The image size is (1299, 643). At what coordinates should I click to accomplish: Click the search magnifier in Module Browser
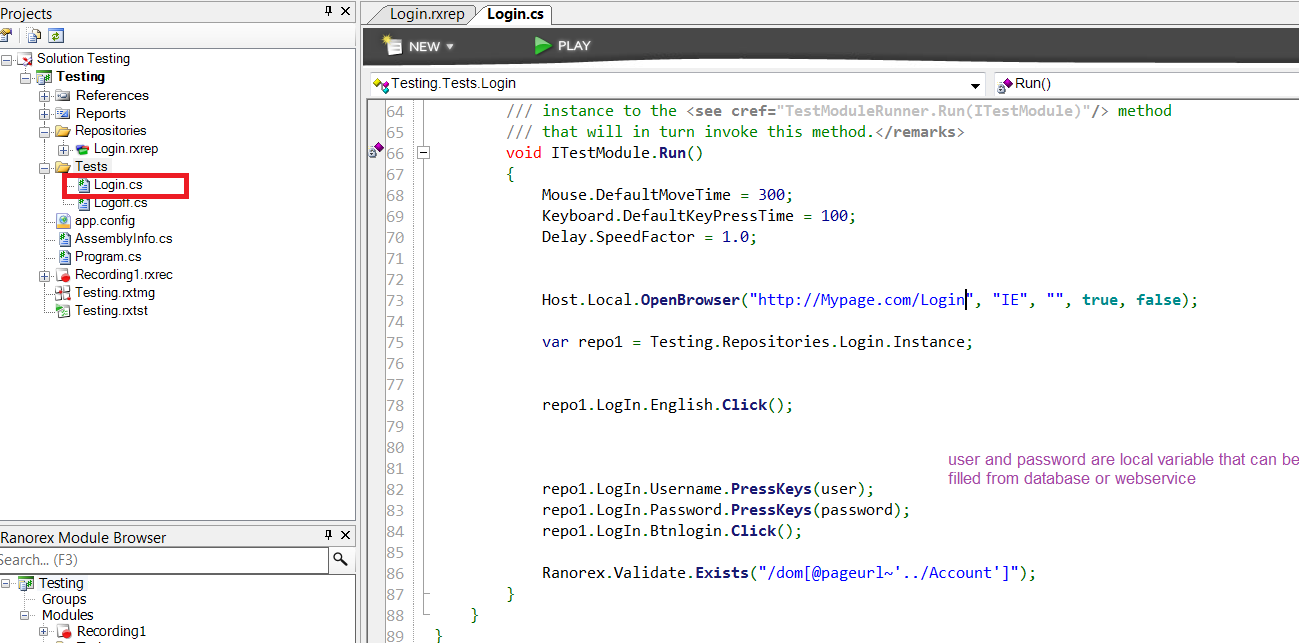point(341,559)
